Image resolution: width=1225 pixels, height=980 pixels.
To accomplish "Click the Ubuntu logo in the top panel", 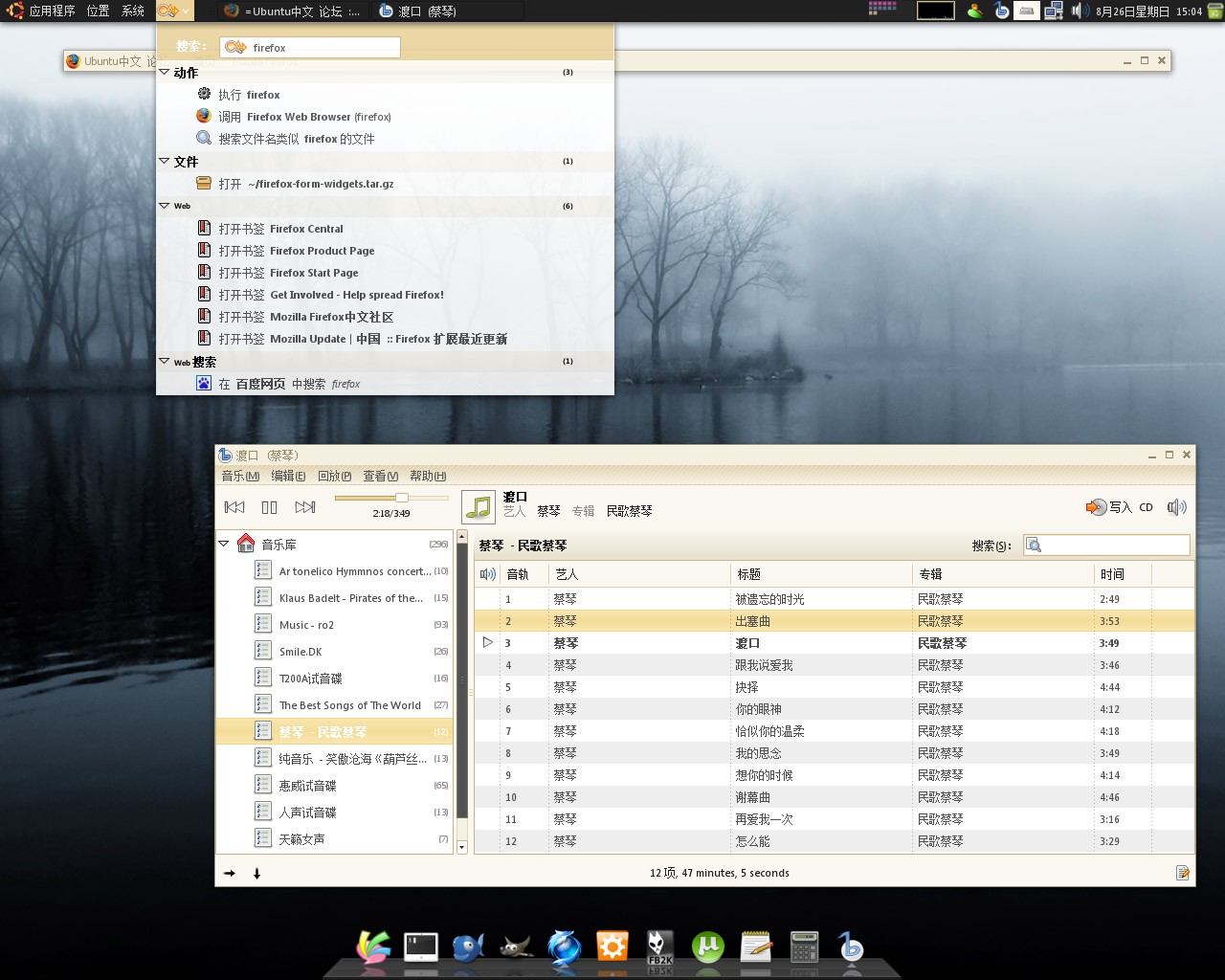I will click(x=13, y=11).
